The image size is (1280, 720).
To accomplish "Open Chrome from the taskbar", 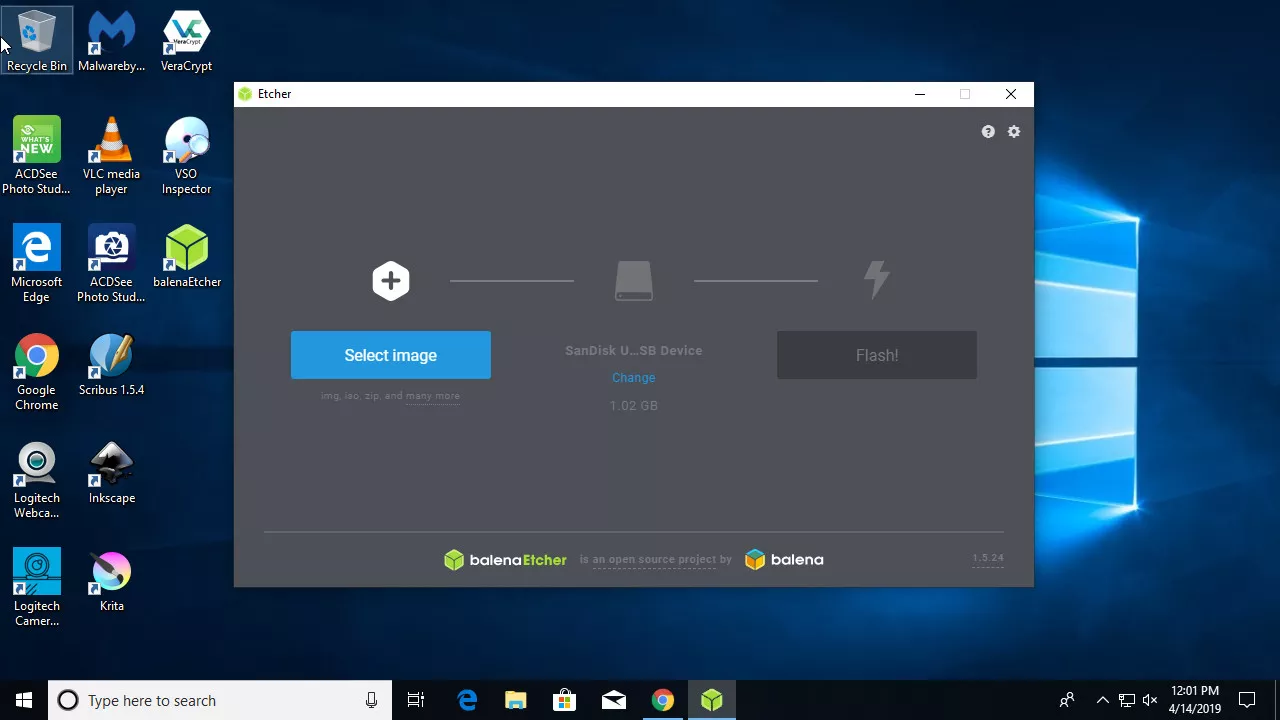I will (x=663, y=700).
